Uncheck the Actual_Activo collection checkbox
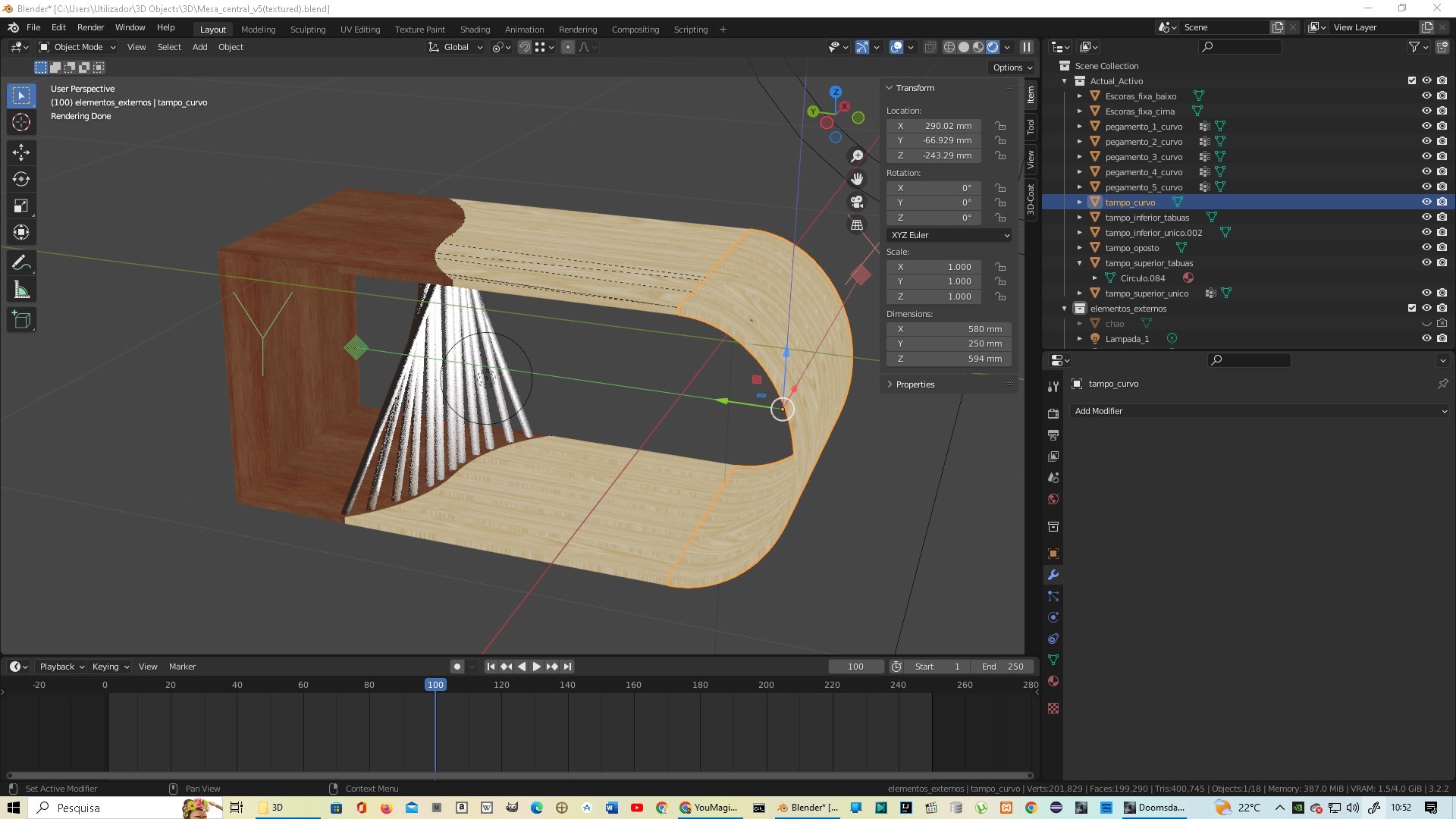 tap(1411, 80)
